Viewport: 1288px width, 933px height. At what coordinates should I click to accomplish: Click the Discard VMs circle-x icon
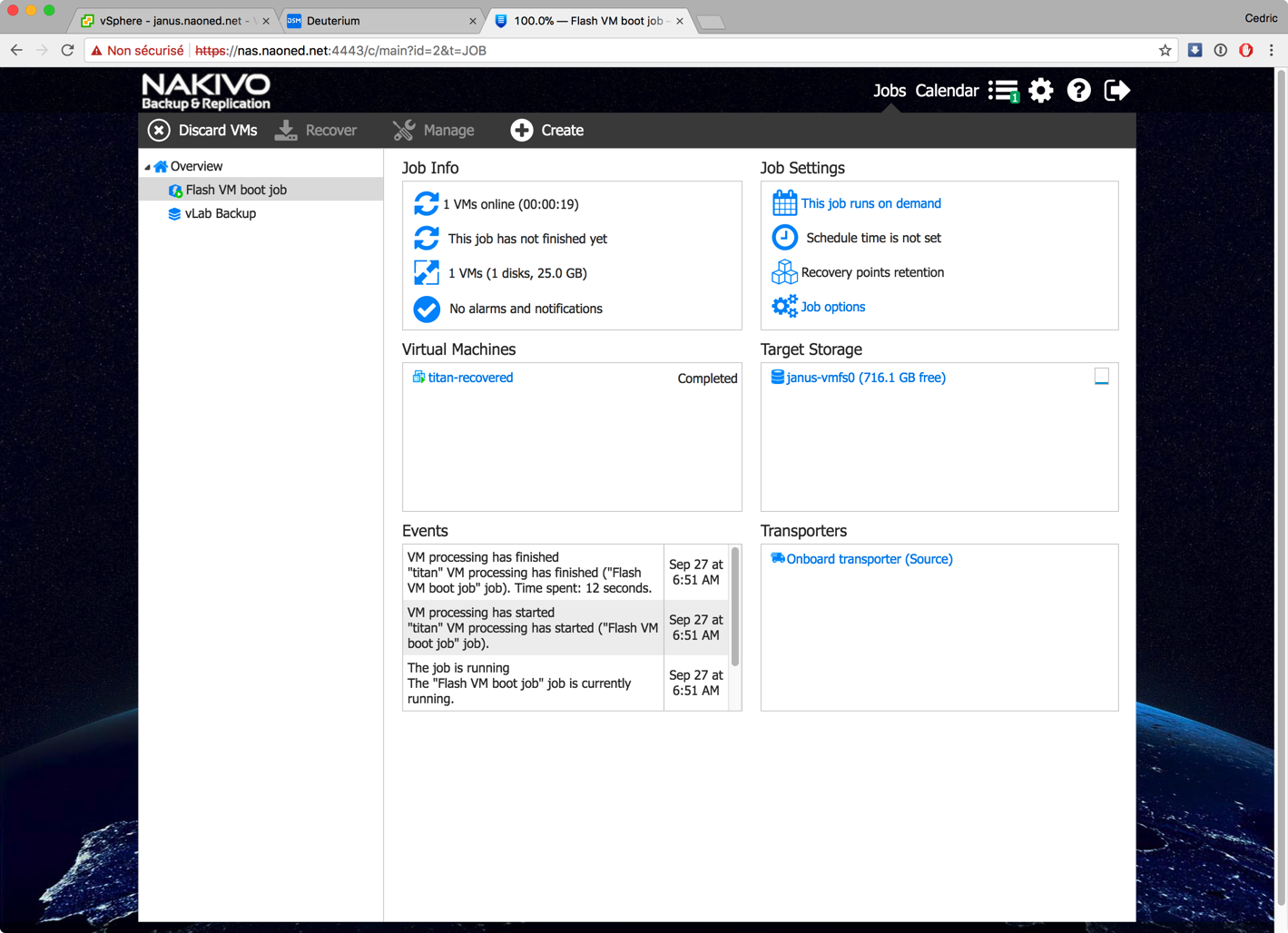pyautogui.click(x=159, y=131)
